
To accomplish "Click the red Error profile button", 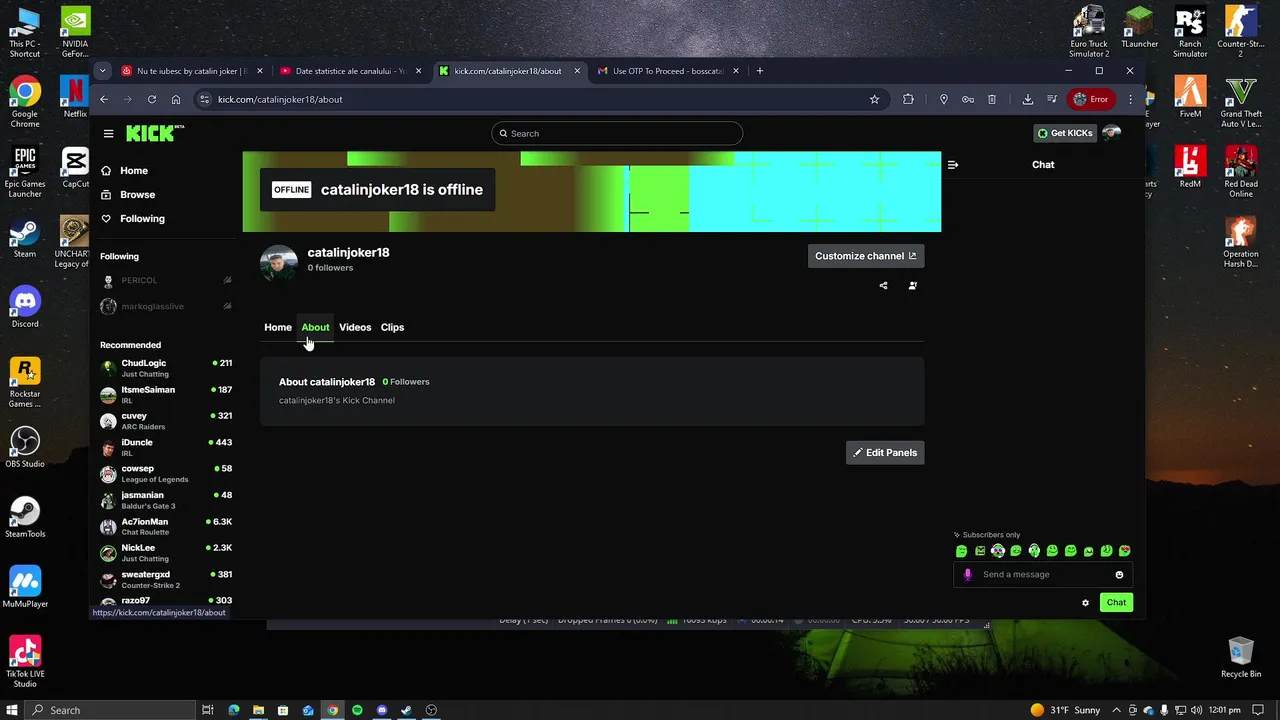I will click(x=1091, y=99).
